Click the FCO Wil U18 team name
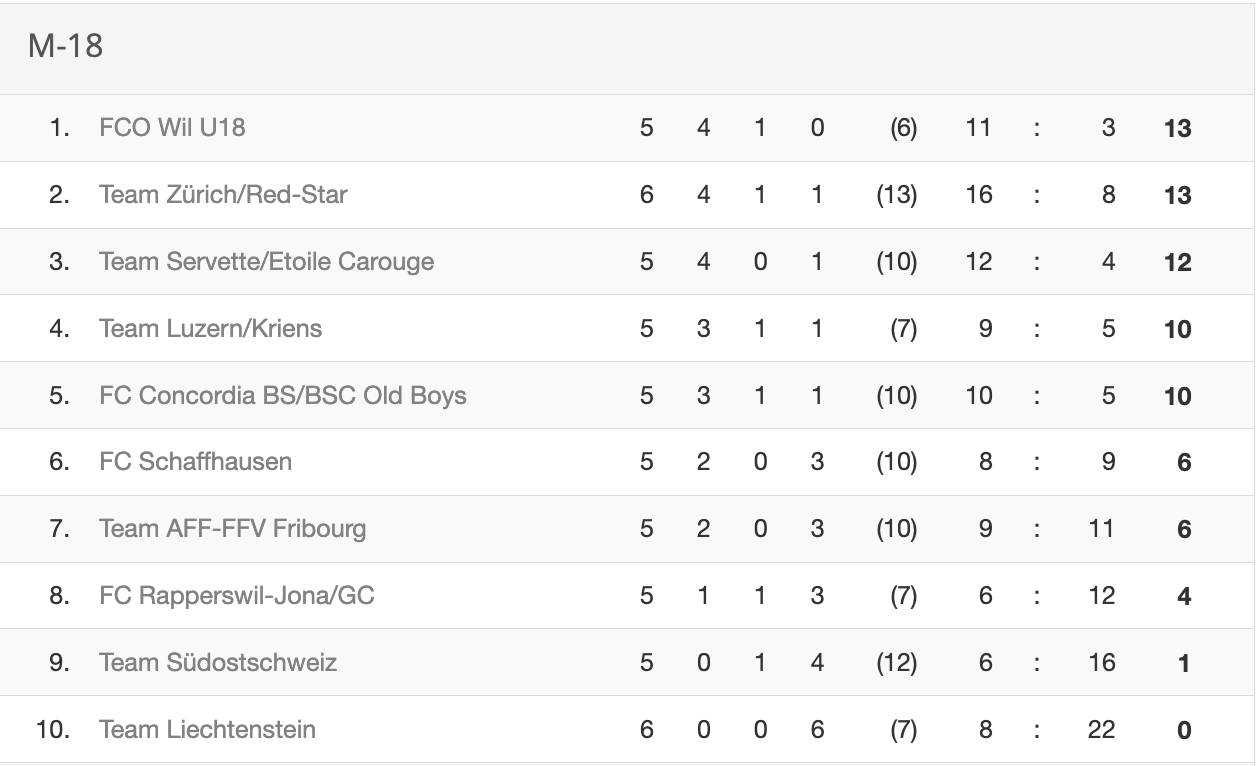Screen dimensions: 1258x766 point(172,128)
